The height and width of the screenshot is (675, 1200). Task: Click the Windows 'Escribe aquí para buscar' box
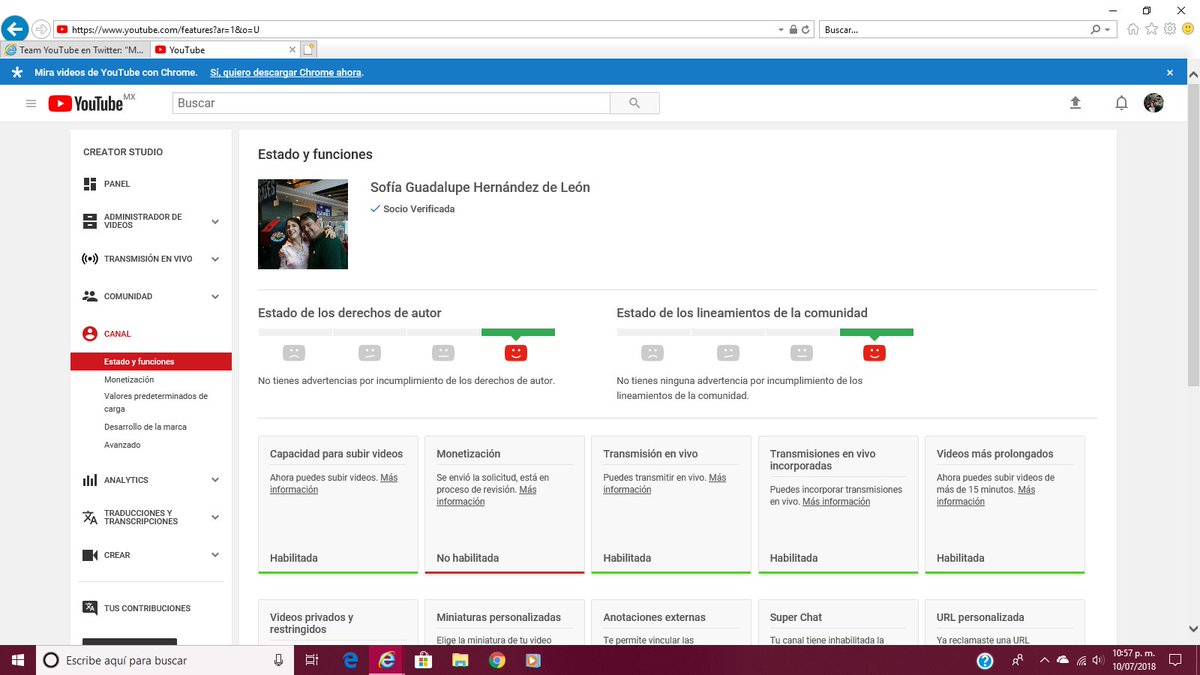(x=165, y=660)
